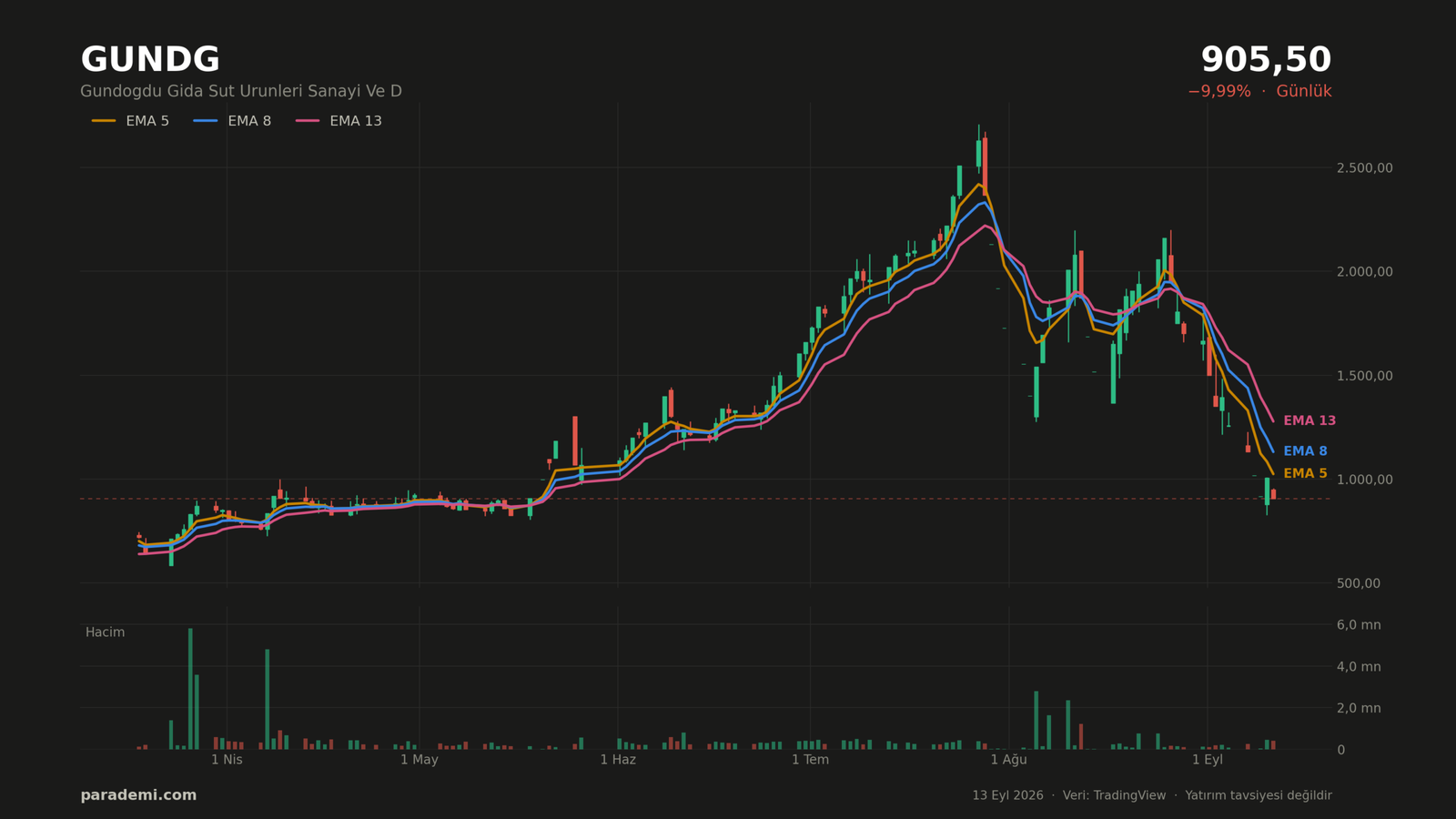Click the '13 Eyl 2026 · Veri: TradingView' footer text
This screenshot has width=1456, height=819.
tap(1068, 795)
